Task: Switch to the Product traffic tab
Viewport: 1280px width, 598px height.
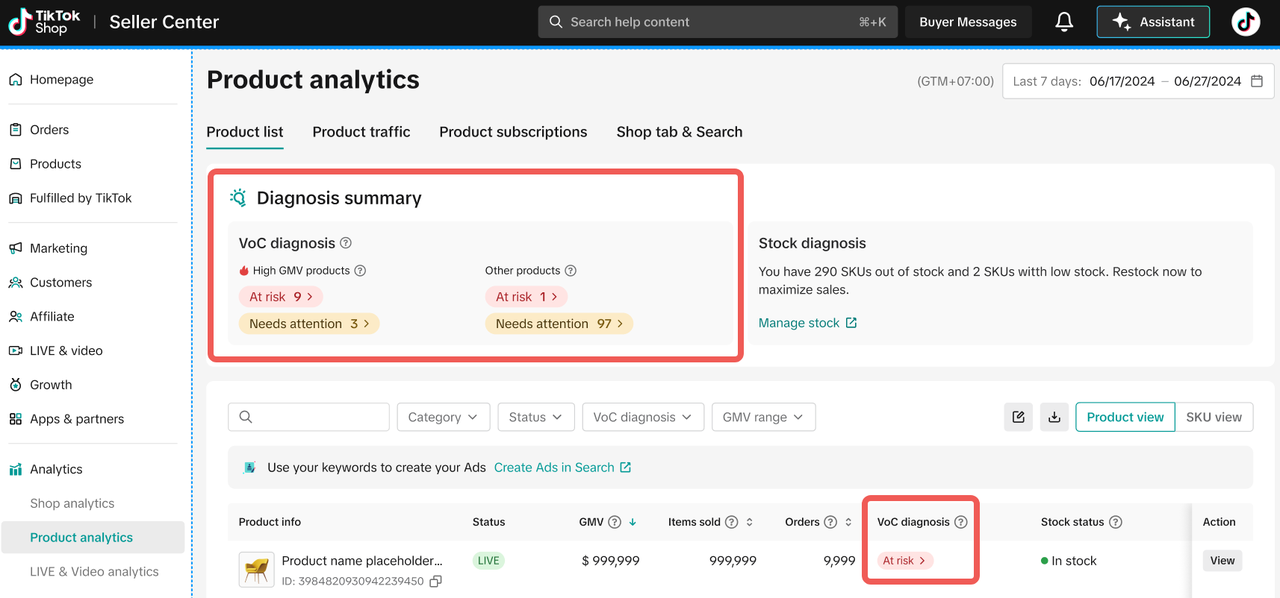Action: coord(361,132)
